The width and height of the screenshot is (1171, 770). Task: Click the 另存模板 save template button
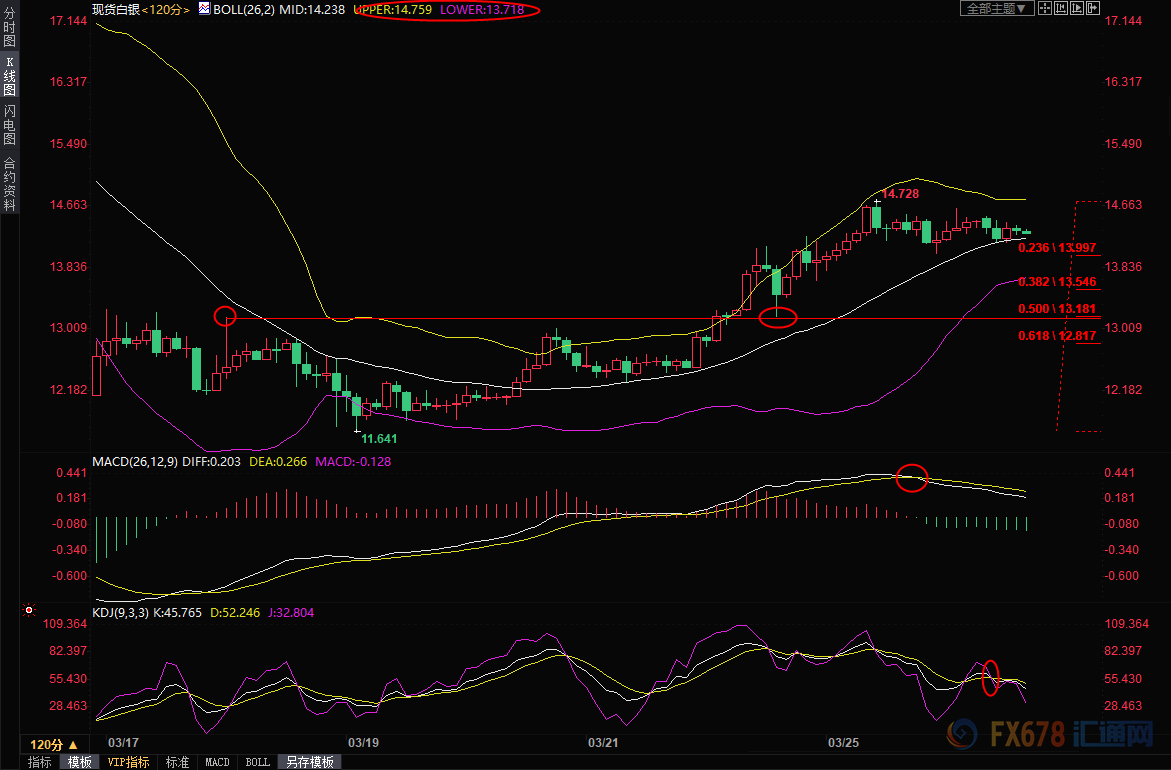click(309, 762)
